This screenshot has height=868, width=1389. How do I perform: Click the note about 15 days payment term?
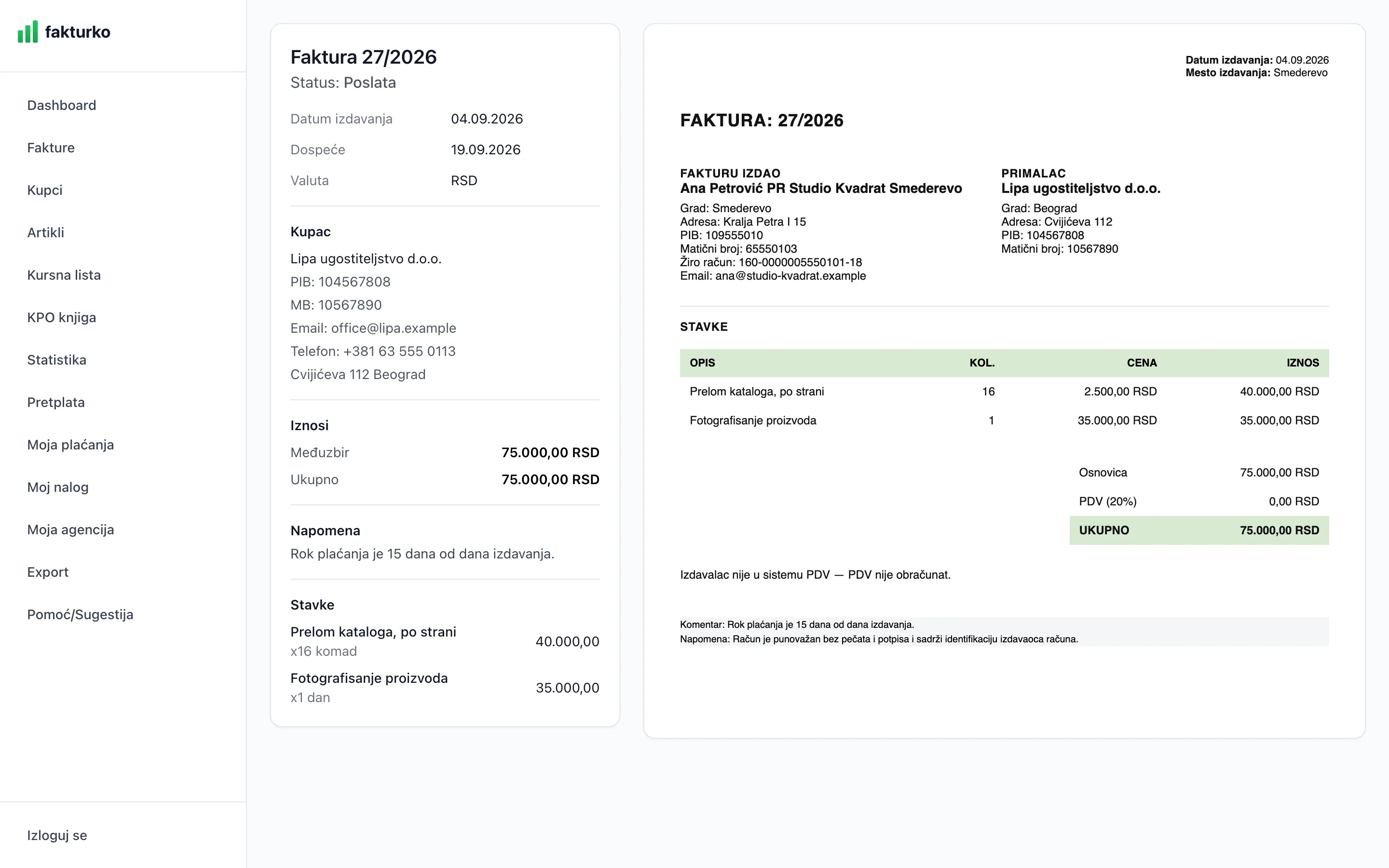[x=422, y=555]
